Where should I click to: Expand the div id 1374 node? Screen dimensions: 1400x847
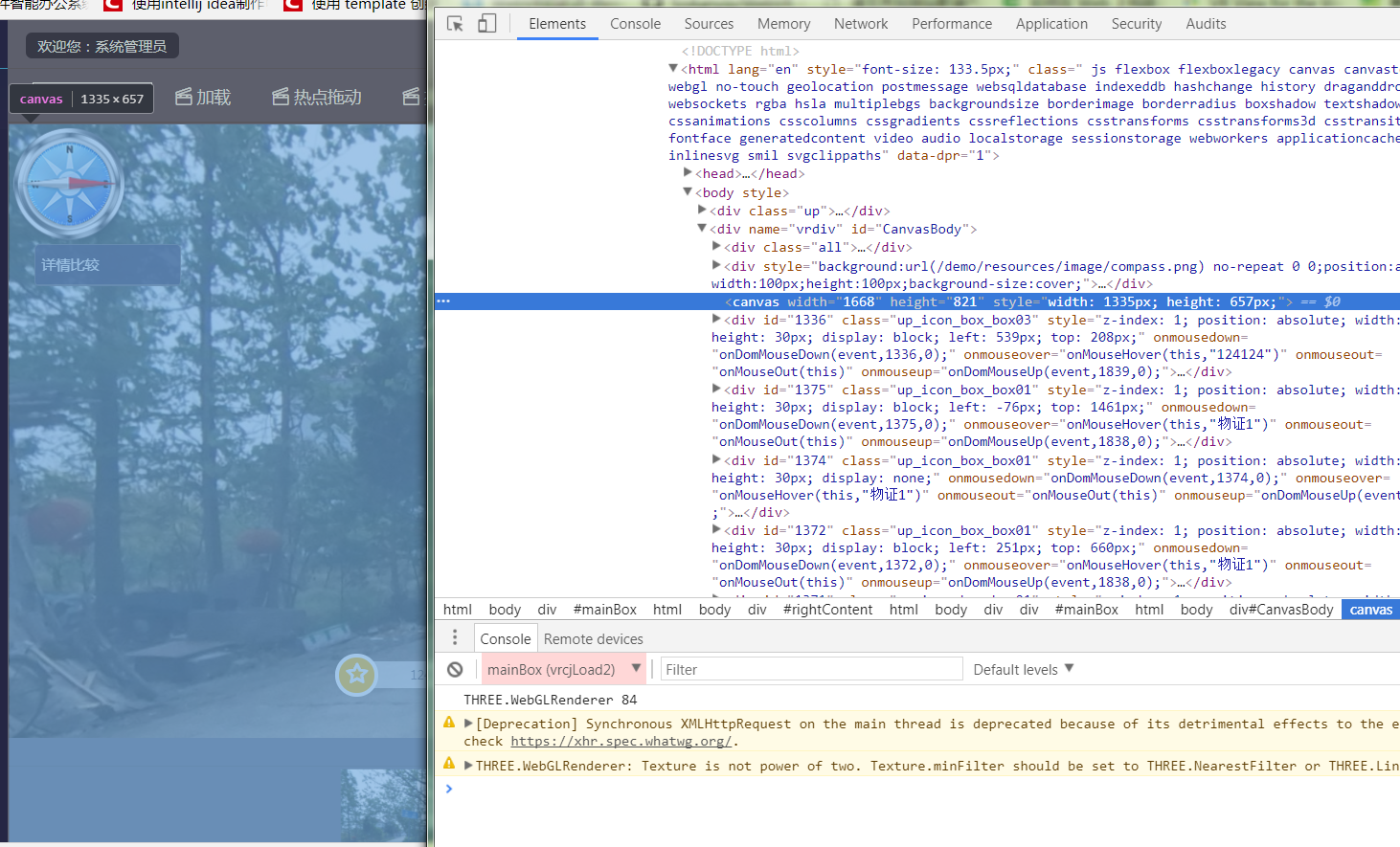coord(716,460)
